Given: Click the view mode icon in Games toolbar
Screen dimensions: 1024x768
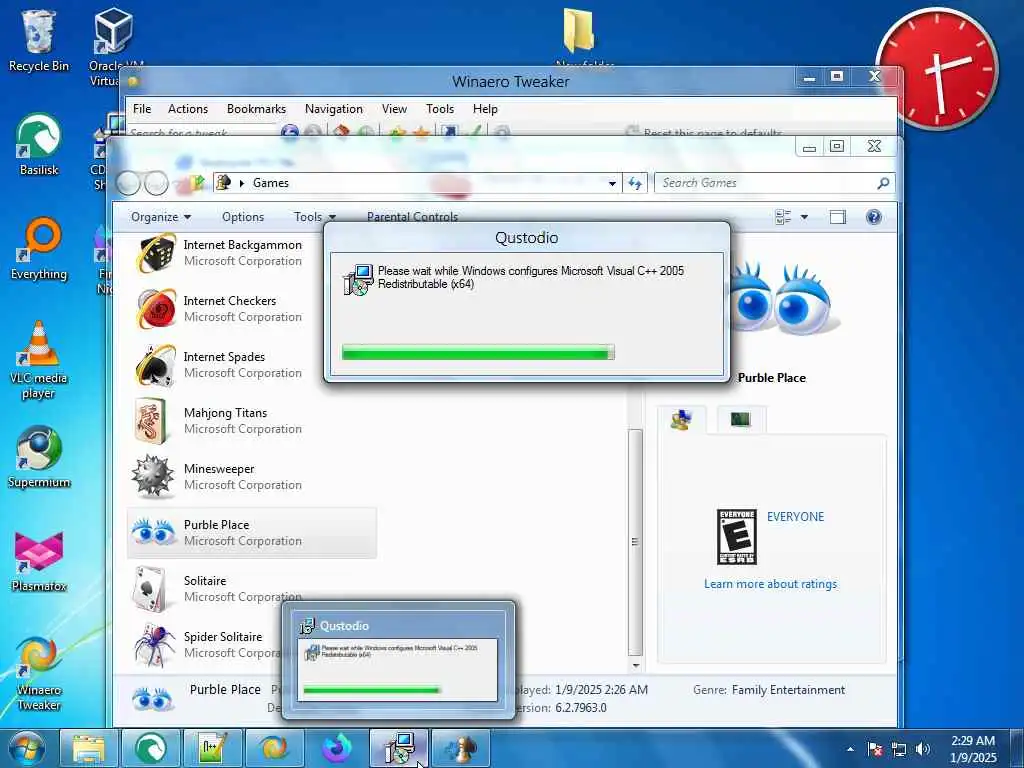Looking at the screenshot, I should pos(783,217).
